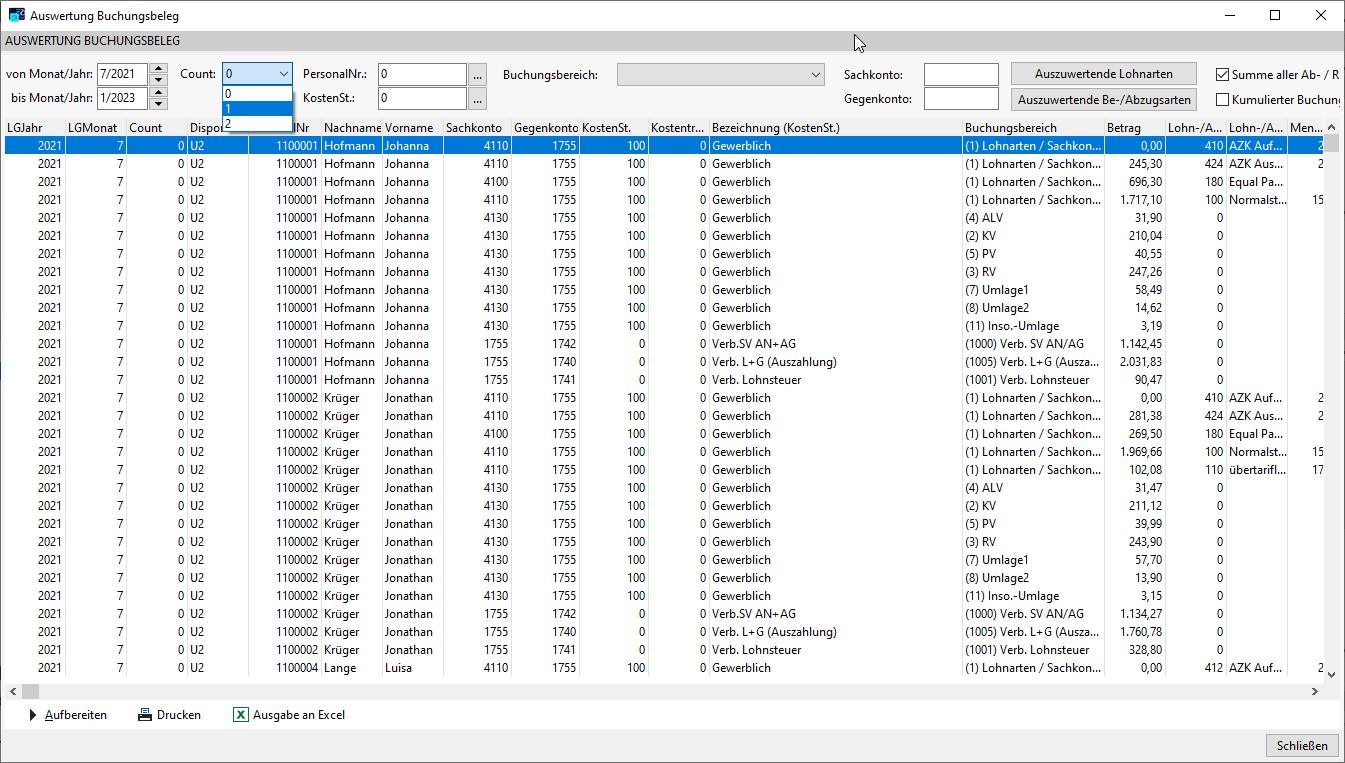Viewport: 1345px width, 763px height.
Task: Decrease the 'von Monat/Jahr' spinner
Action: pos(158,80)
